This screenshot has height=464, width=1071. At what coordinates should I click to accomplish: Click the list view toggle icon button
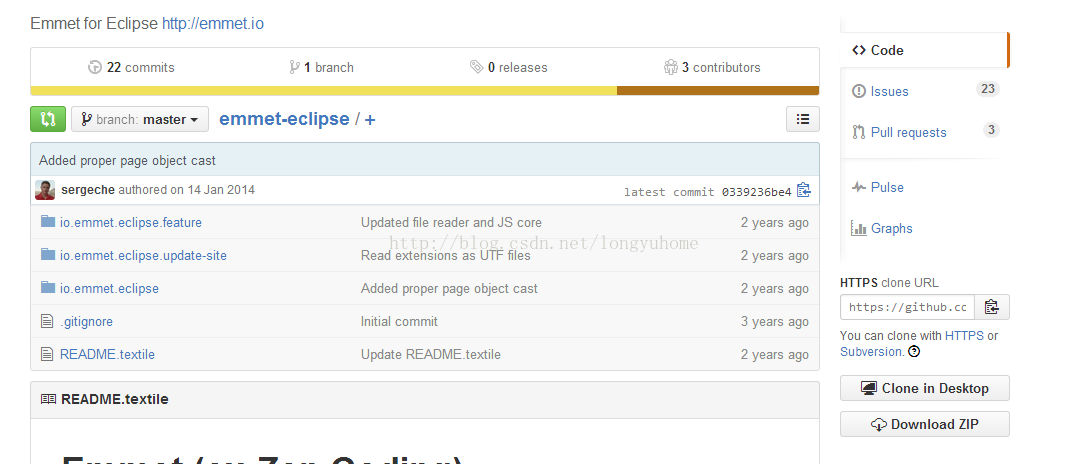pyautogui.click(x=803, y=119)
